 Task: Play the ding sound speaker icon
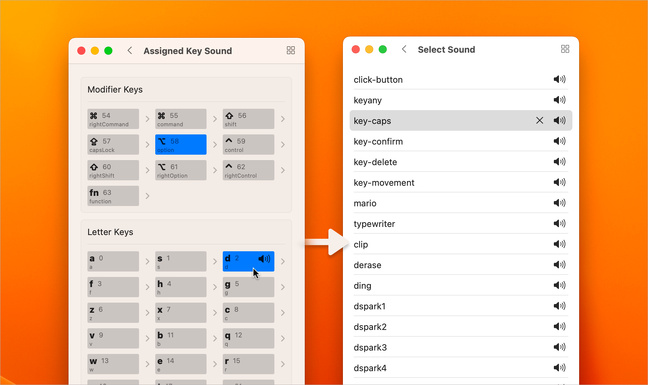(x=560, y=285)
